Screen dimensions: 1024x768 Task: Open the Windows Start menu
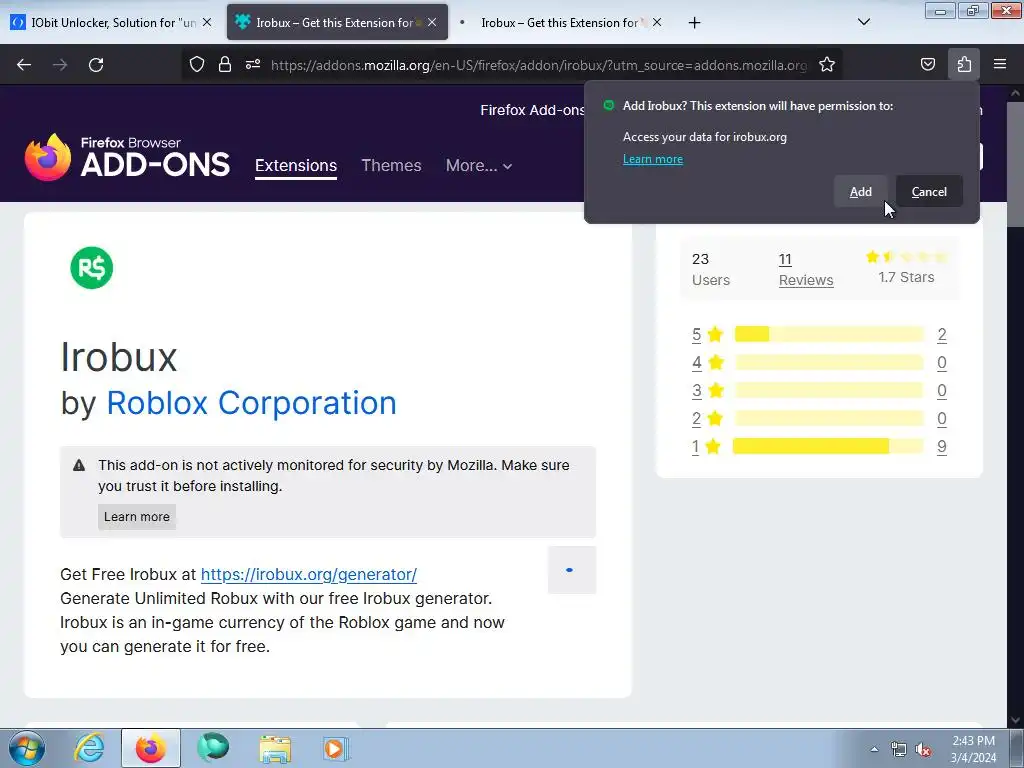click(x=27, y=748)
